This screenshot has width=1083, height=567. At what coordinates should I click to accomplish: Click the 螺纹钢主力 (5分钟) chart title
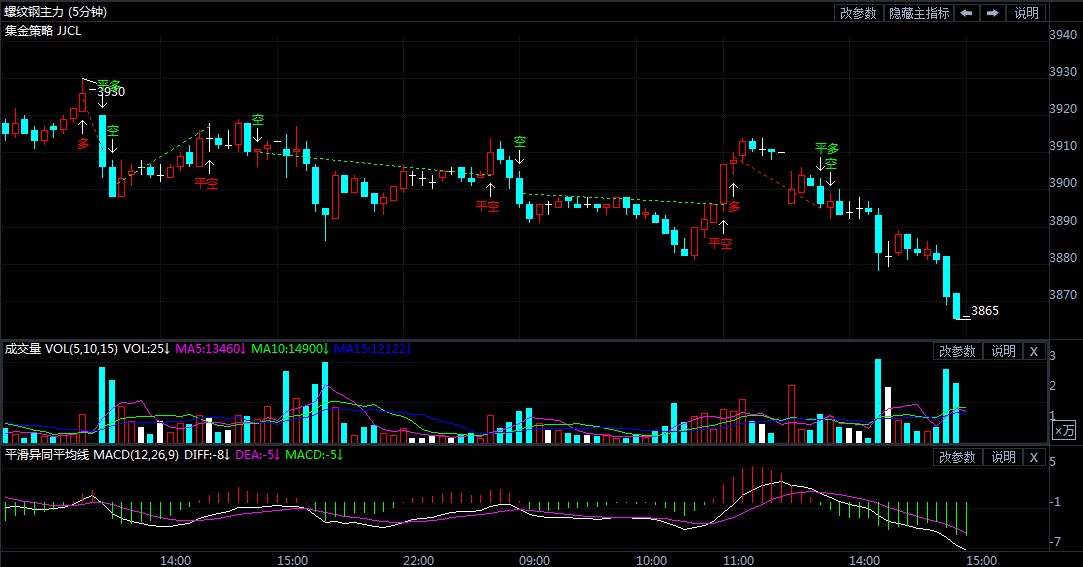[55, 12]
